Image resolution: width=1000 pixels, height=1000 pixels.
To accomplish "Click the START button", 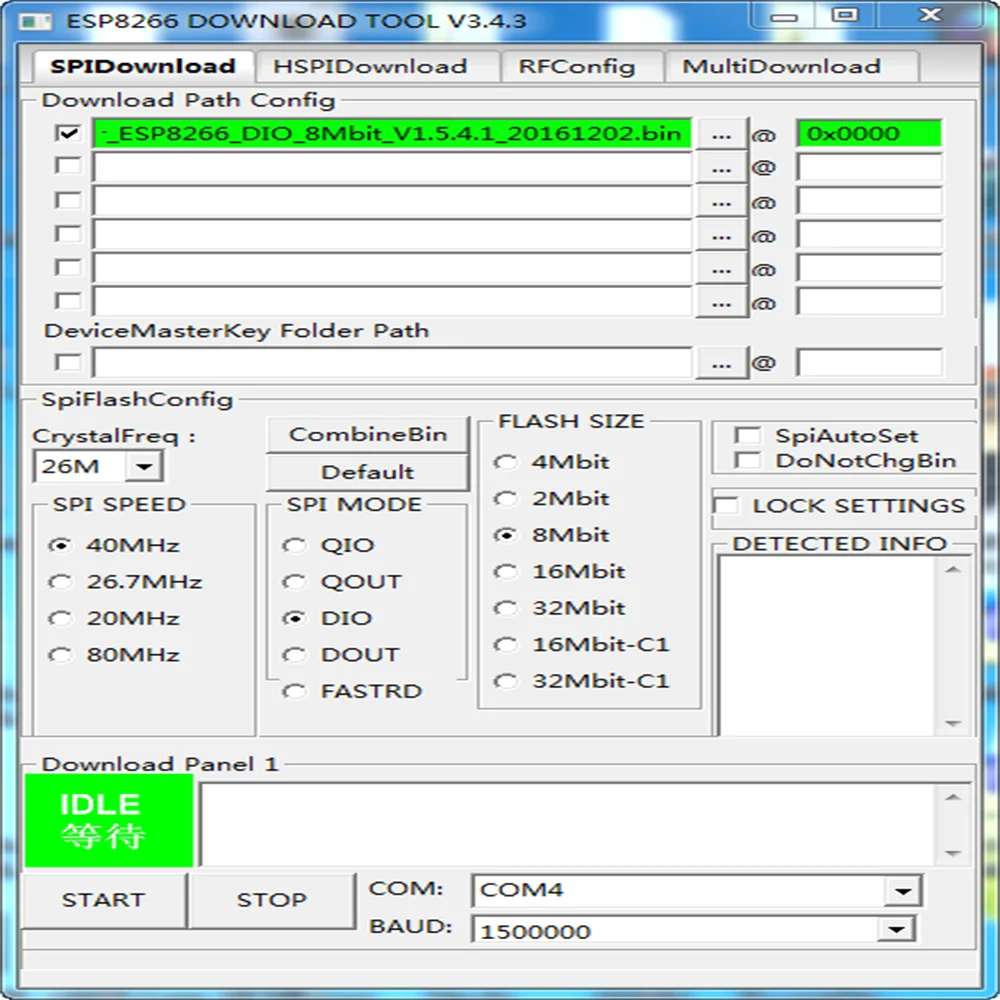I will coord(103,900).
